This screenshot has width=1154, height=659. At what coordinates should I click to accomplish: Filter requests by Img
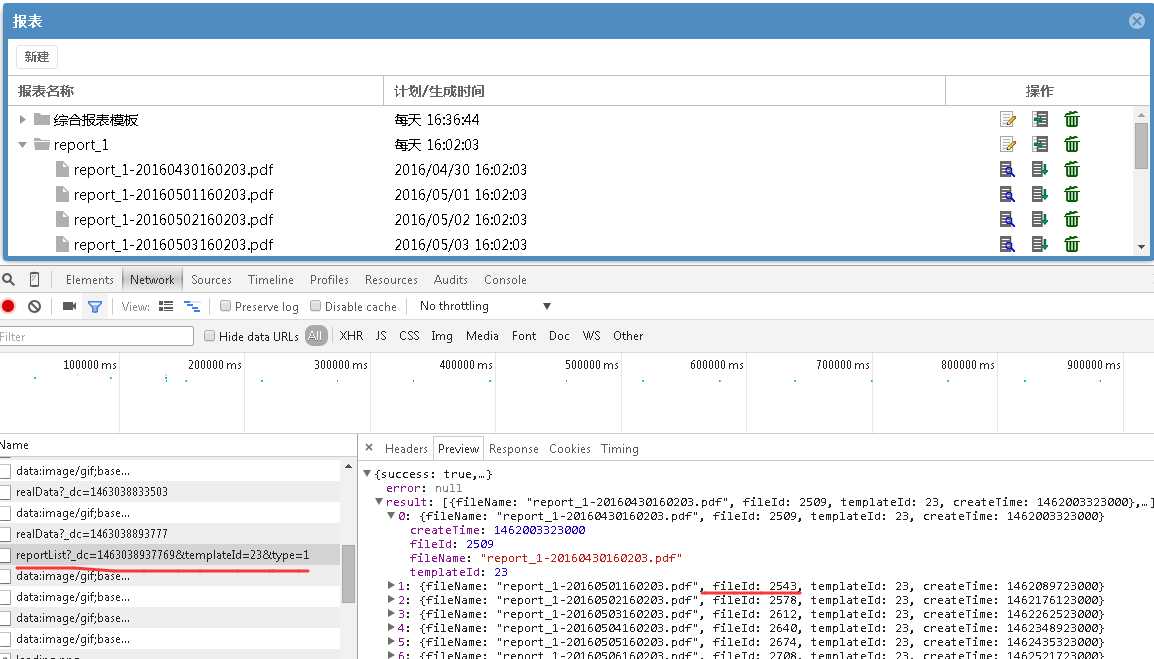click(442, 336)
